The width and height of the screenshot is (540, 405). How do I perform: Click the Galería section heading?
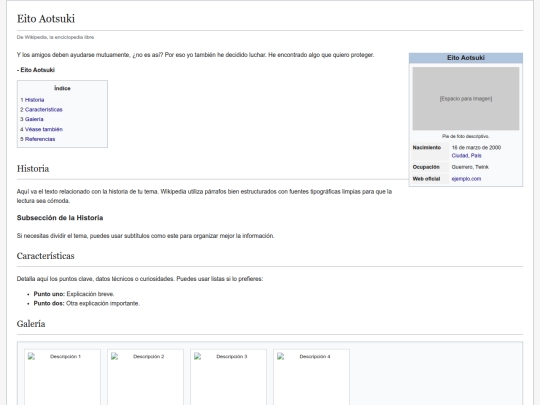pos(31,324)
